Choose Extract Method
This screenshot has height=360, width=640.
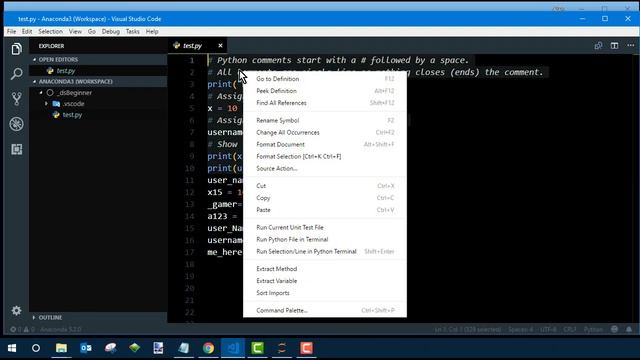click(325, 269)
